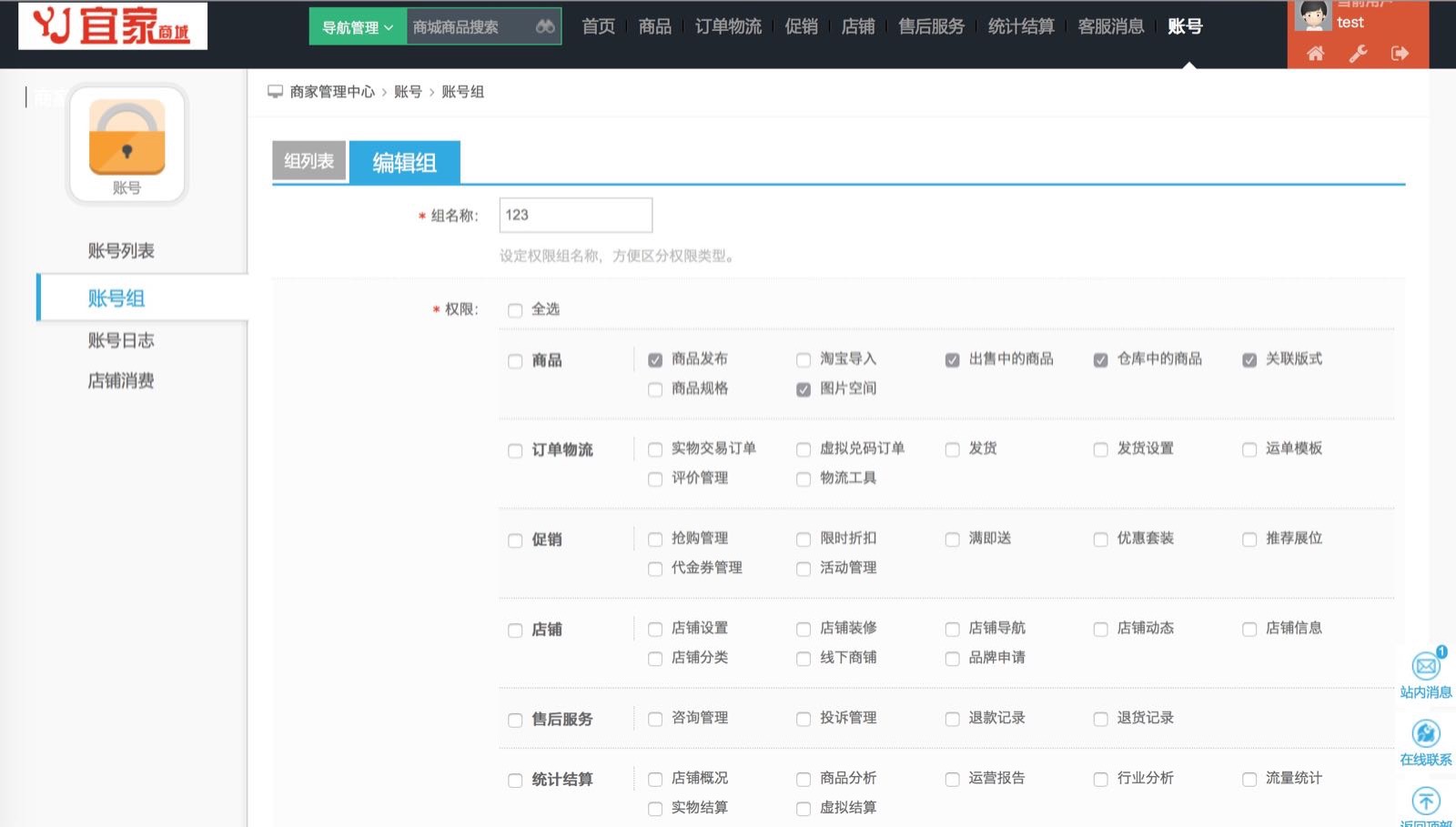Viewport: 1456px width, 827px height.
Task: Open 在线联系 chat icon
Action: 1425,733
